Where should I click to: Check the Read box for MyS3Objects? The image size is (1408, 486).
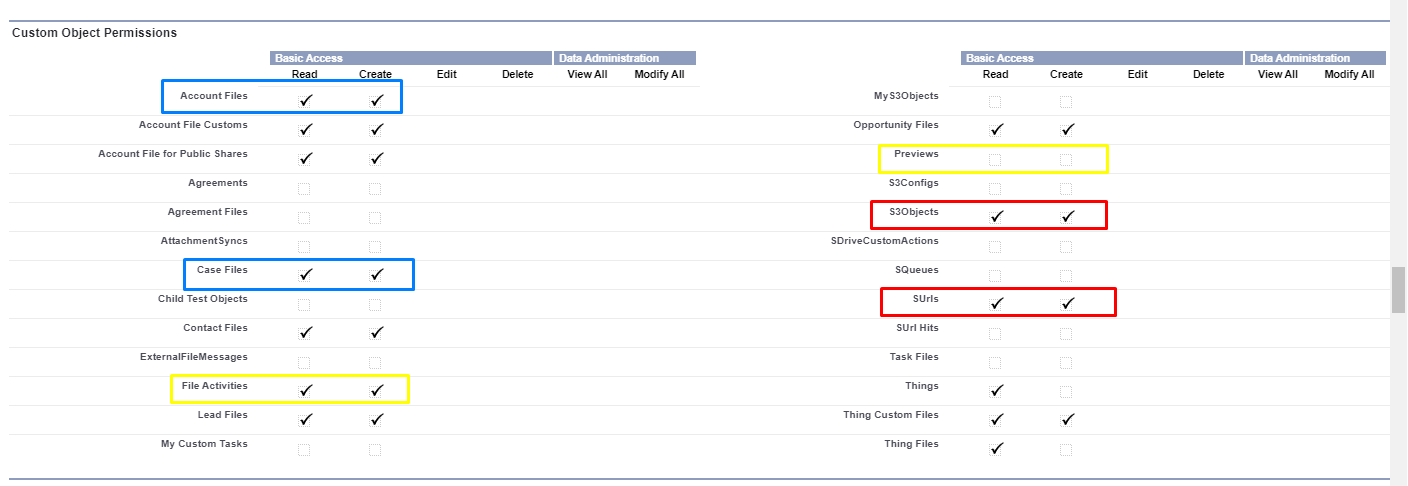pos(995,101)
